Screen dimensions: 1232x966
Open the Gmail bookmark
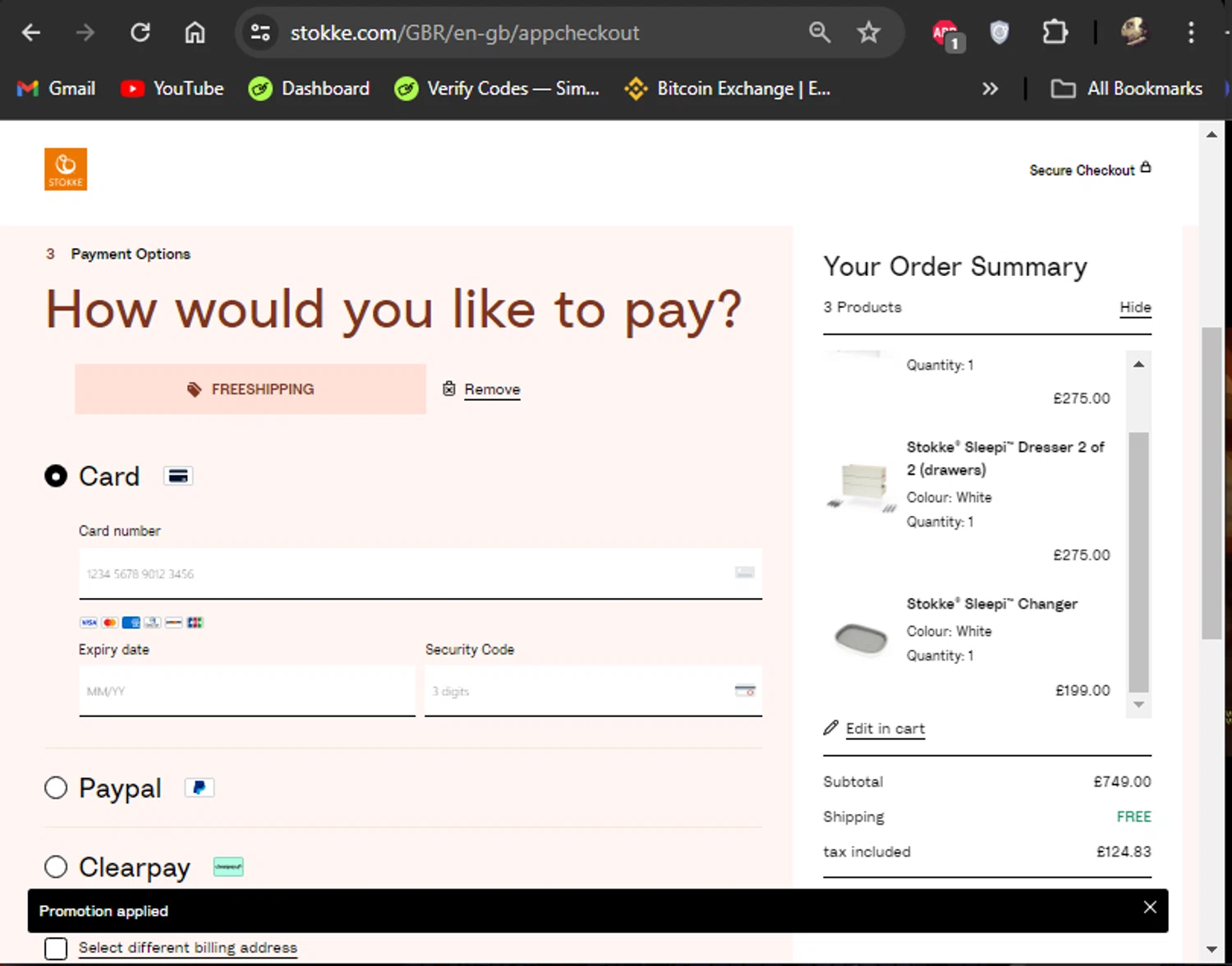[56, 89]
